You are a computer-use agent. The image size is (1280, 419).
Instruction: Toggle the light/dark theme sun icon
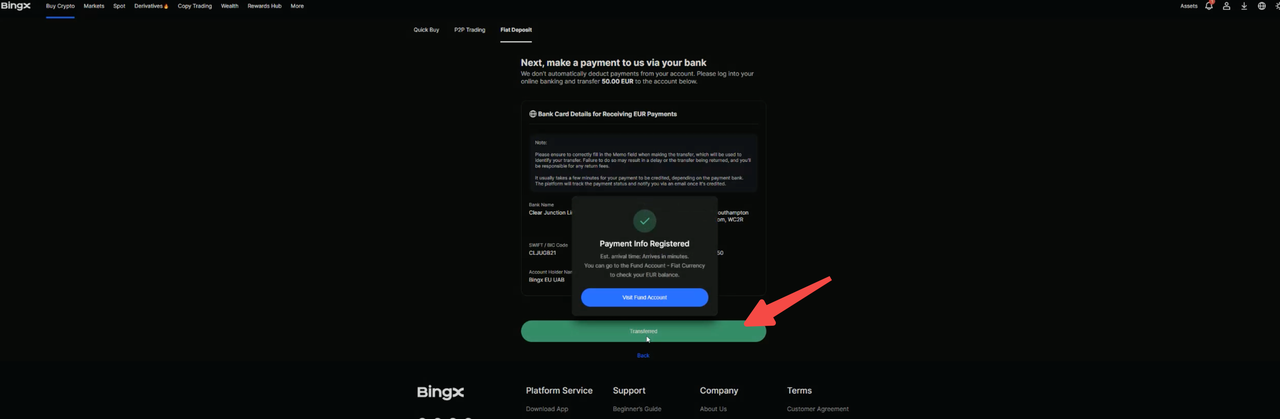1277,6
